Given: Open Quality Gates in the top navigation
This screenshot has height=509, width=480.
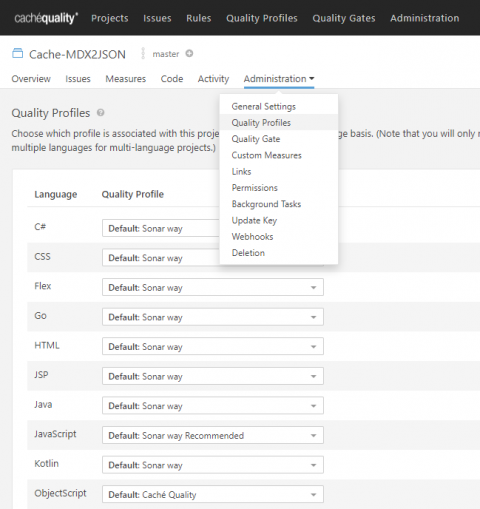Looking at the screenshot, I should click(x=344, y=18).
